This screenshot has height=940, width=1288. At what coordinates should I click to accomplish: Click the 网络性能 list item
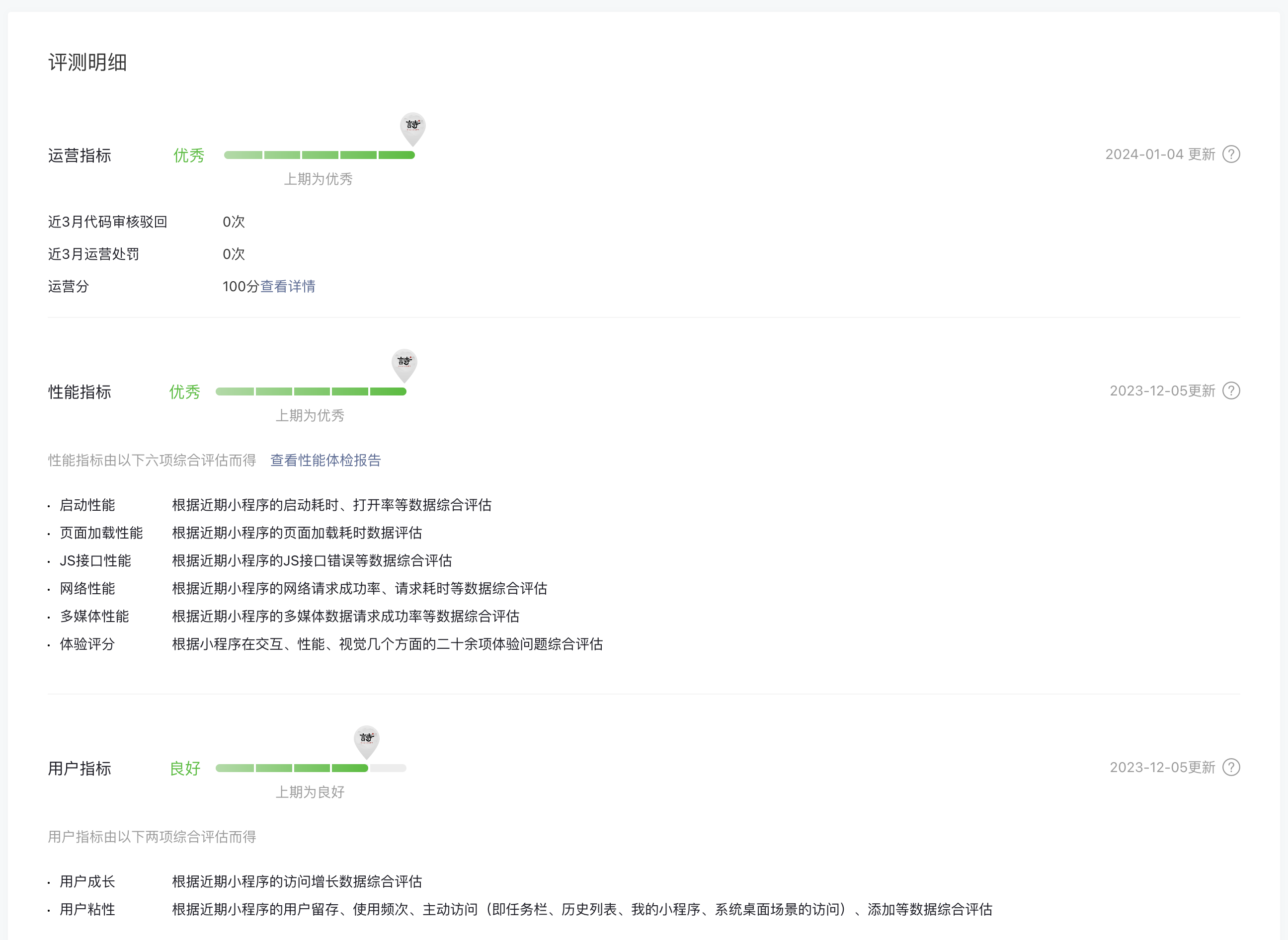[x=87, y=588]
